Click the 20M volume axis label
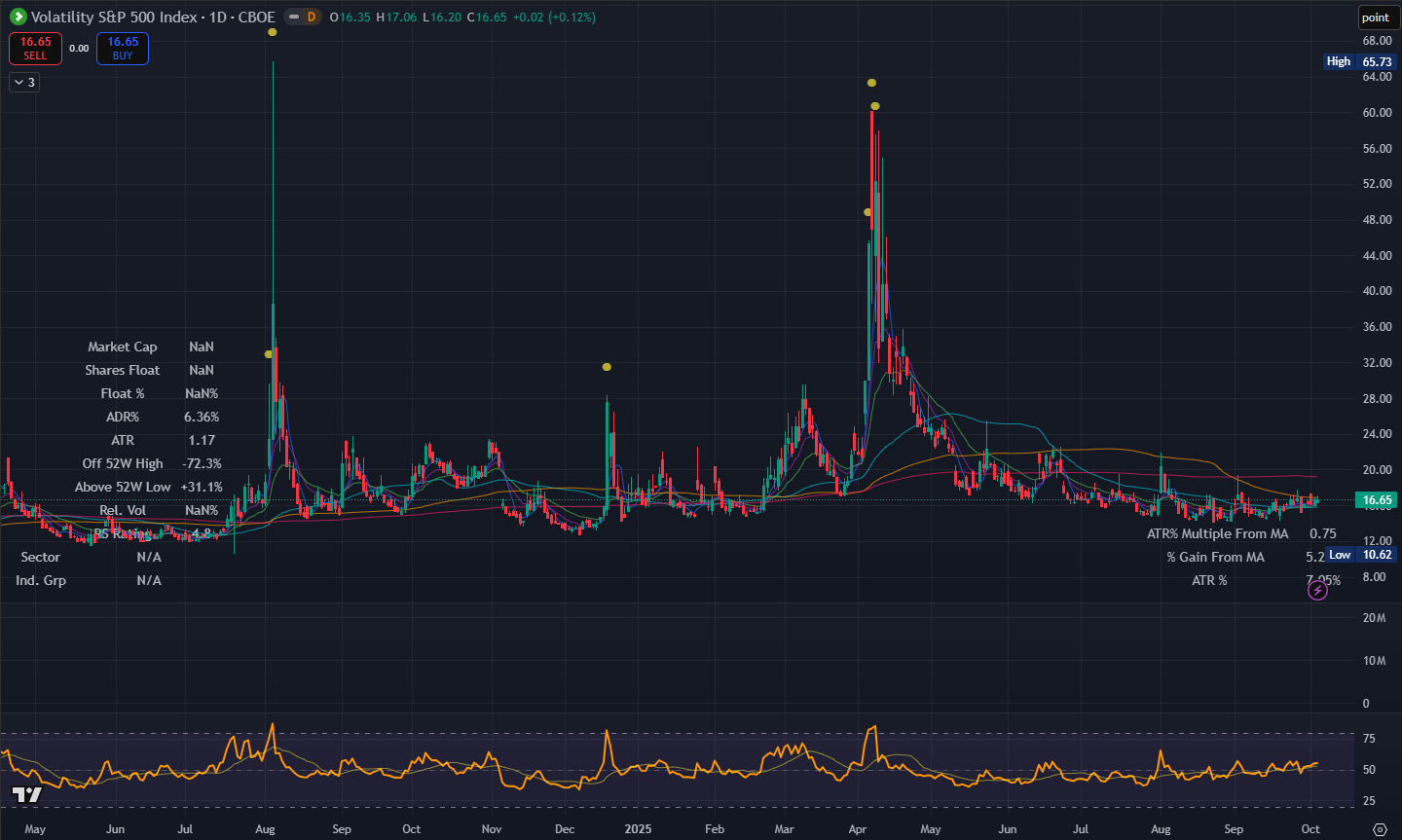1402x840 pixels. click(x=1374, y=618)
